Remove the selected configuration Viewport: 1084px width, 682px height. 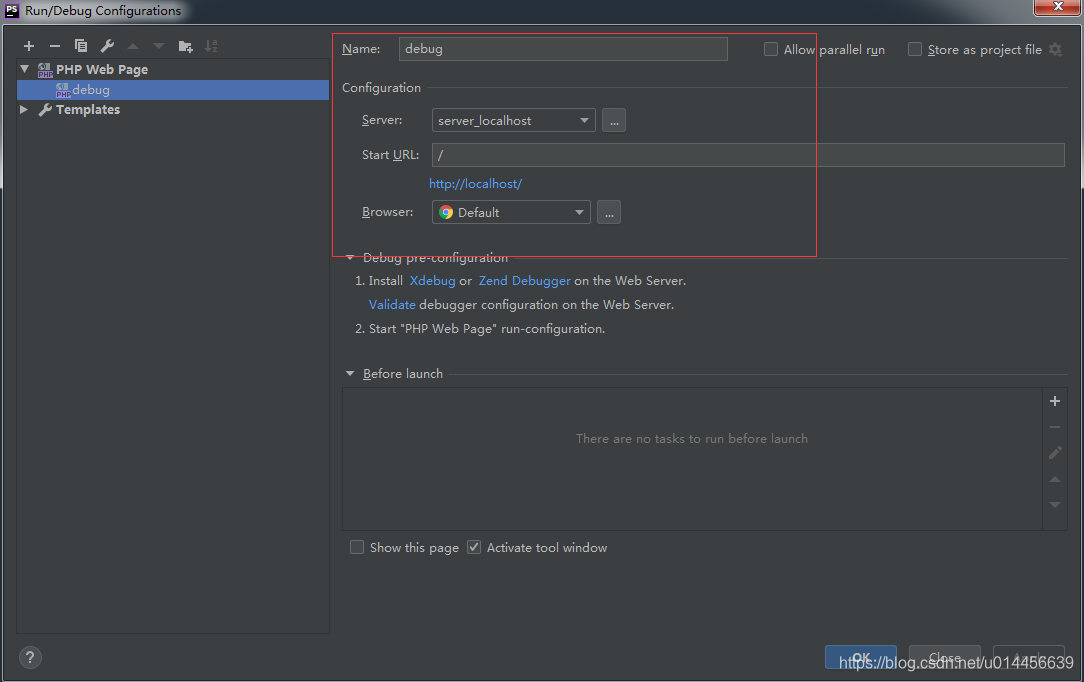[55, 45]
